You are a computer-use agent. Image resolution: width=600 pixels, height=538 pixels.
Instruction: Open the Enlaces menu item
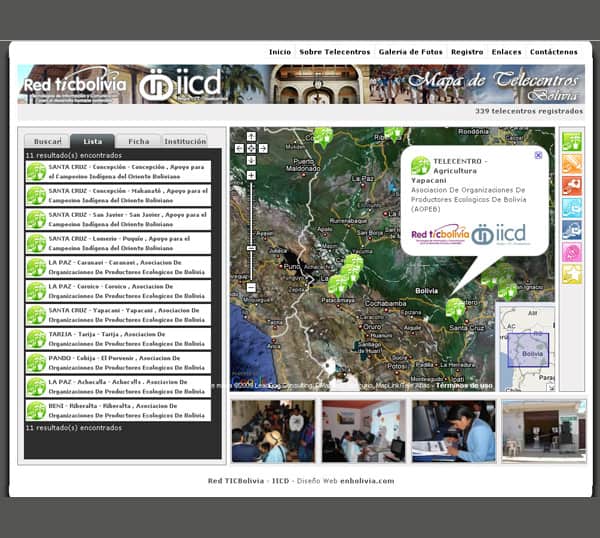(x=506, y=52)
